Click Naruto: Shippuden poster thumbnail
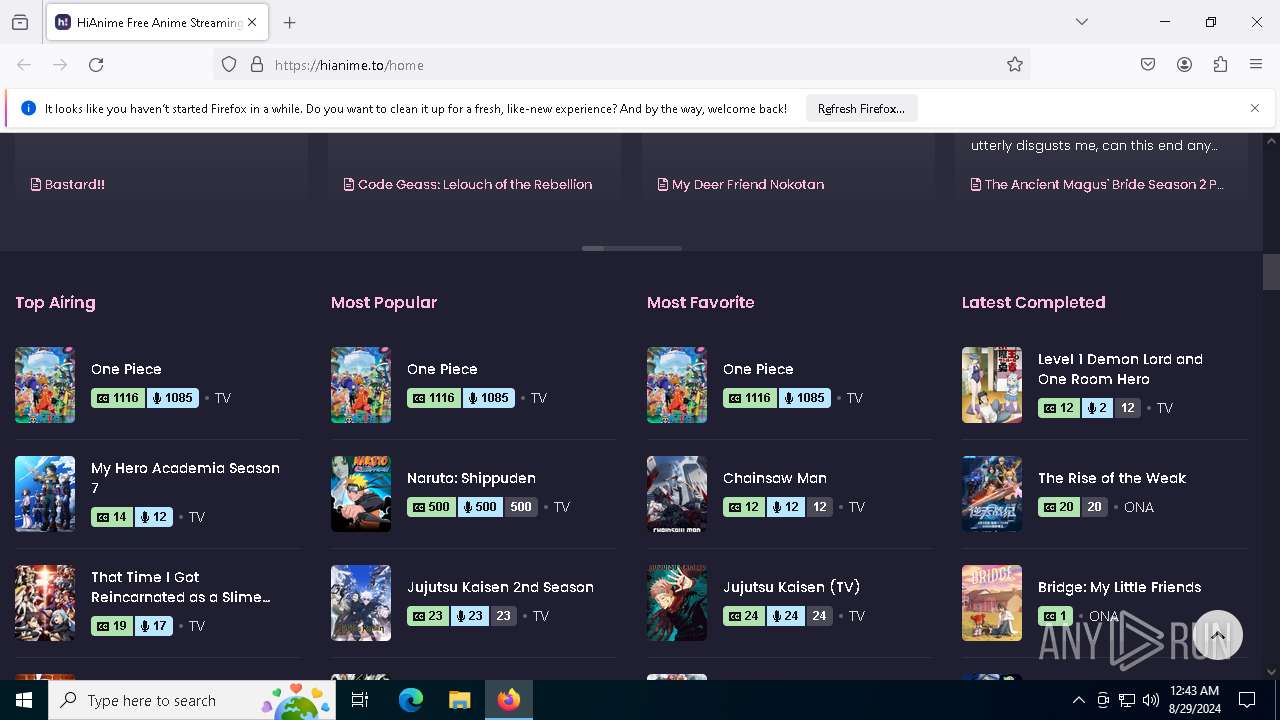Screen dimensions: 1280x720 click(361, 494)
